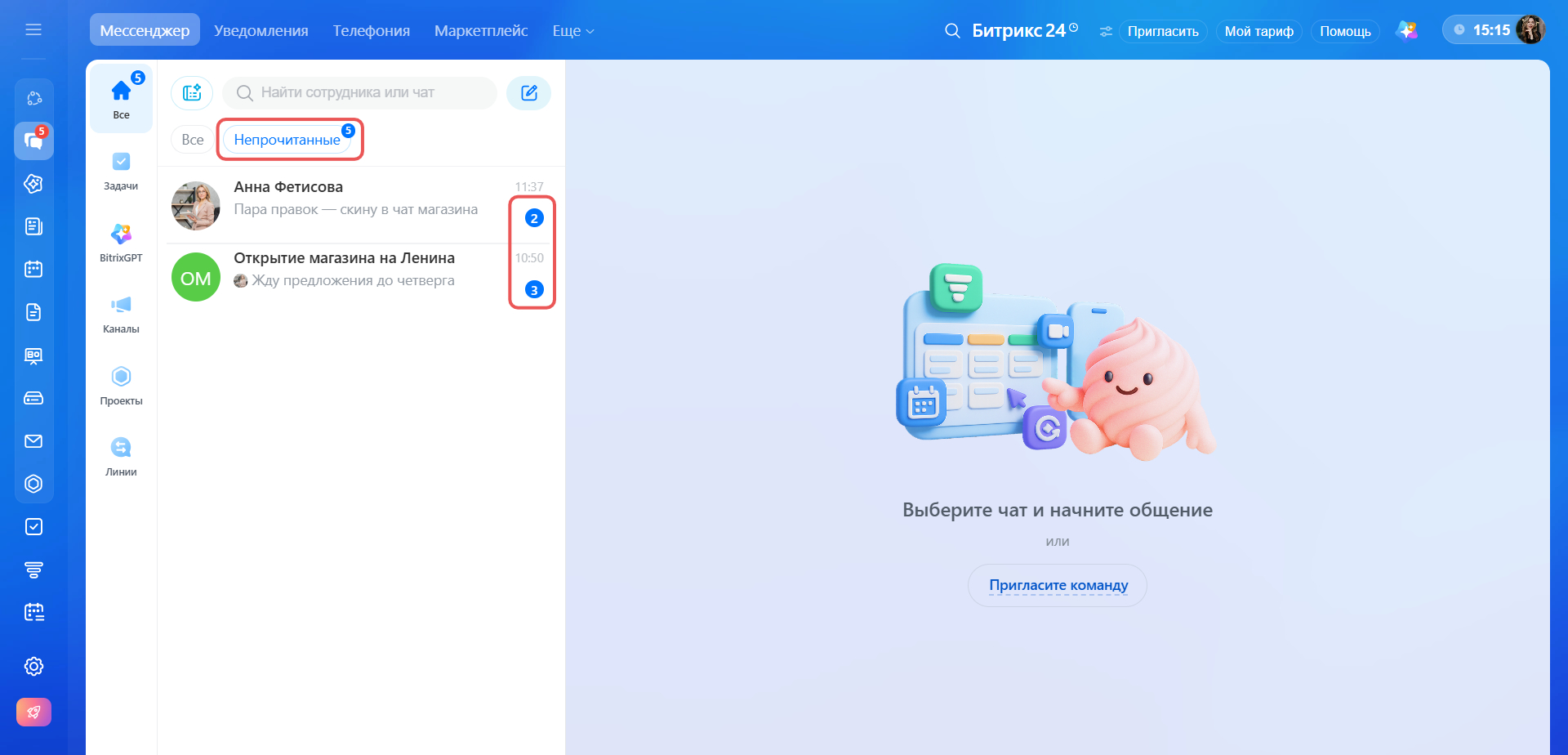Viewport: 1568px width, 755px height.
Task: Open the messenger icon with red 5 badge
Action: (x=33, y=141)
